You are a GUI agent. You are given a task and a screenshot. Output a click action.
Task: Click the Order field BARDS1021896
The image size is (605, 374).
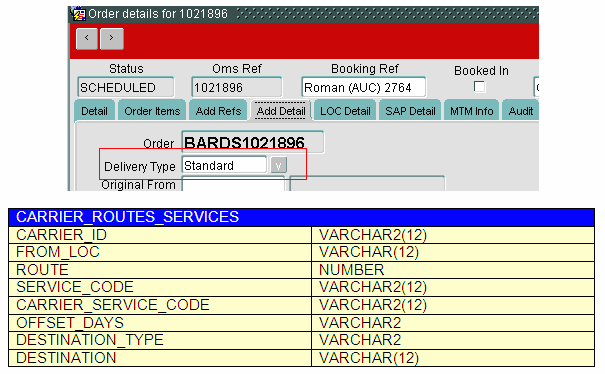[253, 142]
